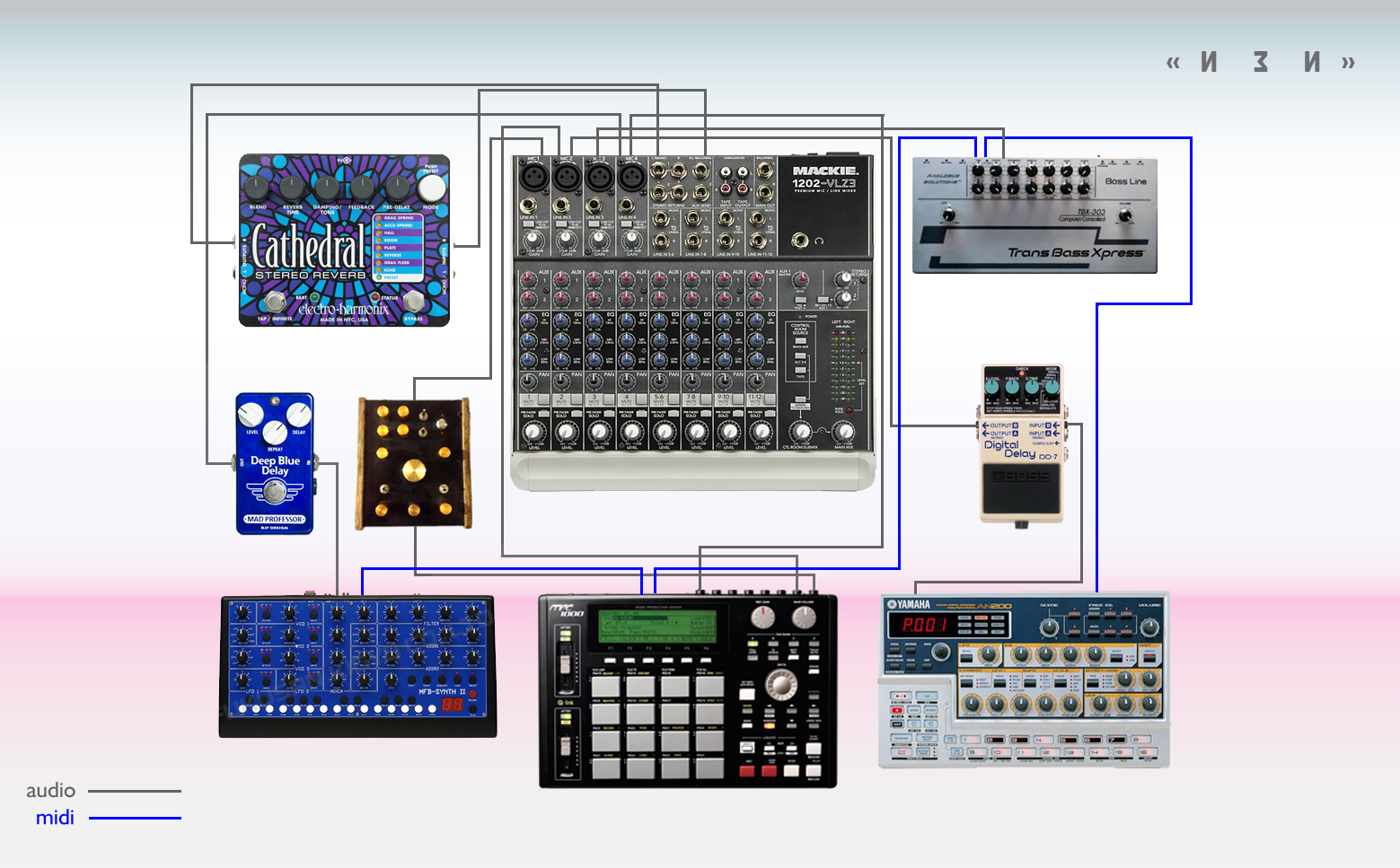The width and height of the screenshot is (1400, 868).
Task: Click the » next arrow at top right
Action: (1348, 63)
